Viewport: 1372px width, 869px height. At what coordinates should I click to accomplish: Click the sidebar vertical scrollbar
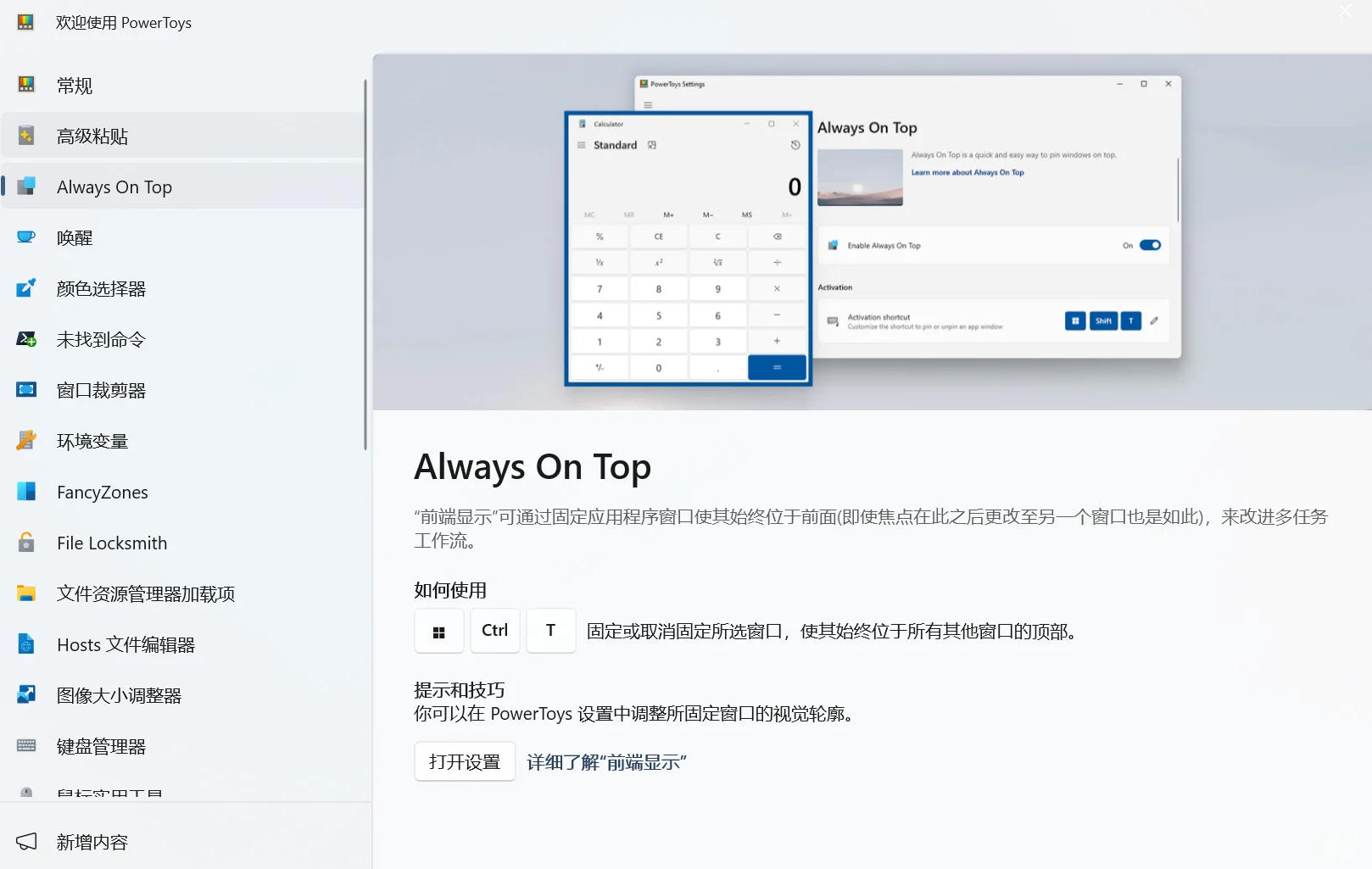pos(365,265)
